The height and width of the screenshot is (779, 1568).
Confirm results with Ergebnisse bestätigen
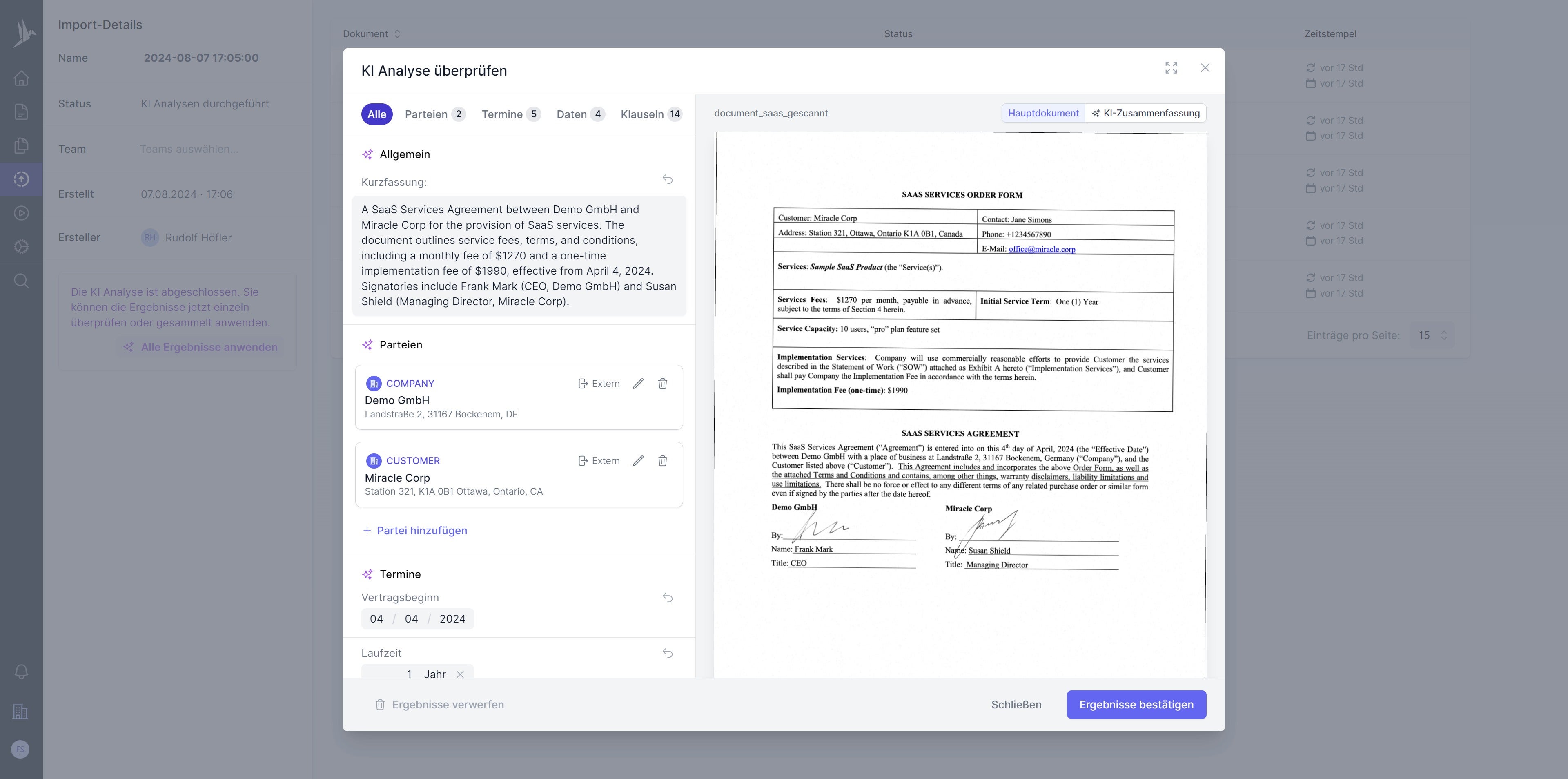[1136, 705]
